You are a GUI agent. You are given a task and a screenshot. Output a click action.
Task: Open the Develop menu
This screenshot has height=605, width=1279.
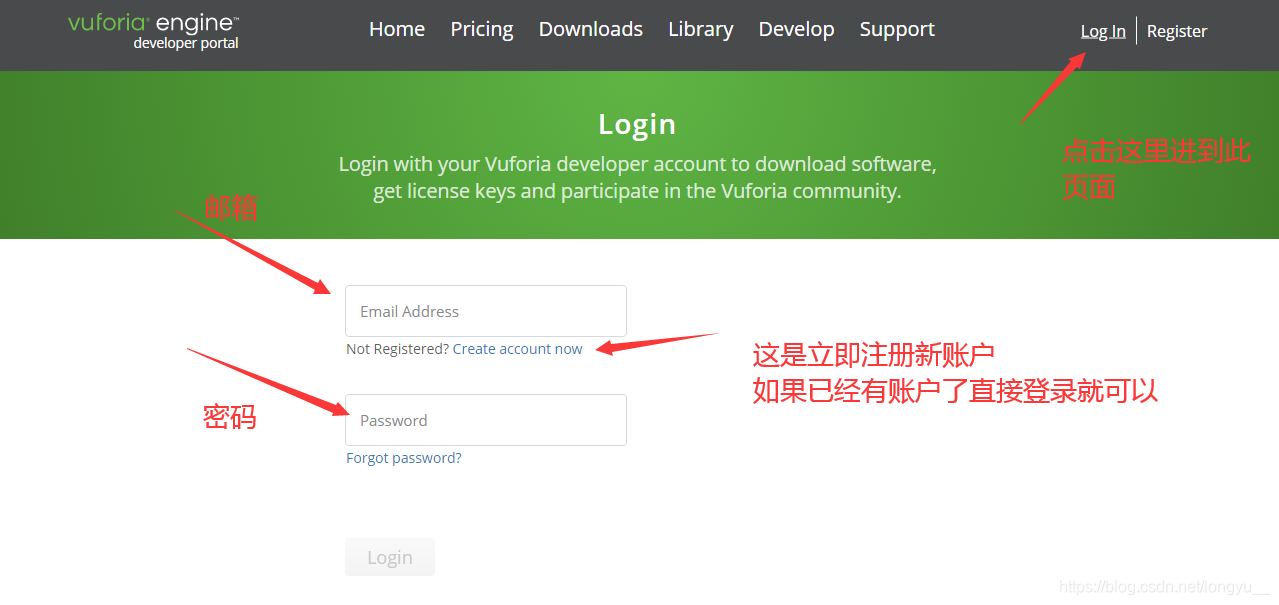click(x=797, y=29)
